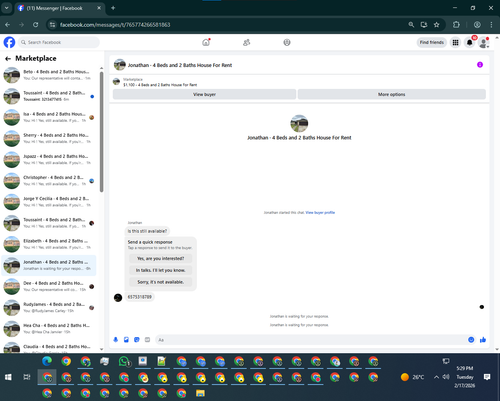
Task: Open Jorge Y Cecilia's conversation
Action: [49, 202]
